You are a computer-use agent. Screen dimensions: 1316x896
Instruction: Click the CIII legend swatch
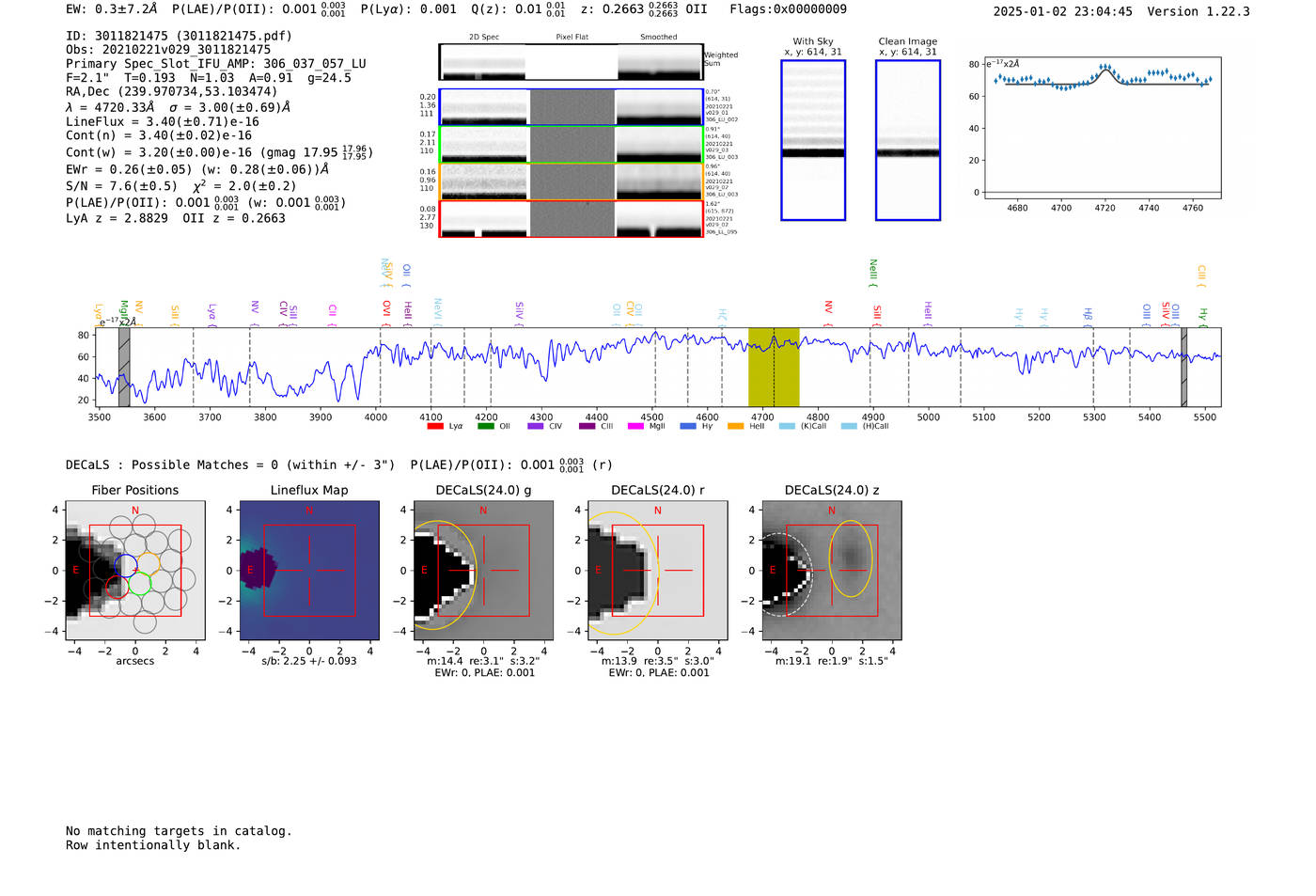[x=587, y=426]
